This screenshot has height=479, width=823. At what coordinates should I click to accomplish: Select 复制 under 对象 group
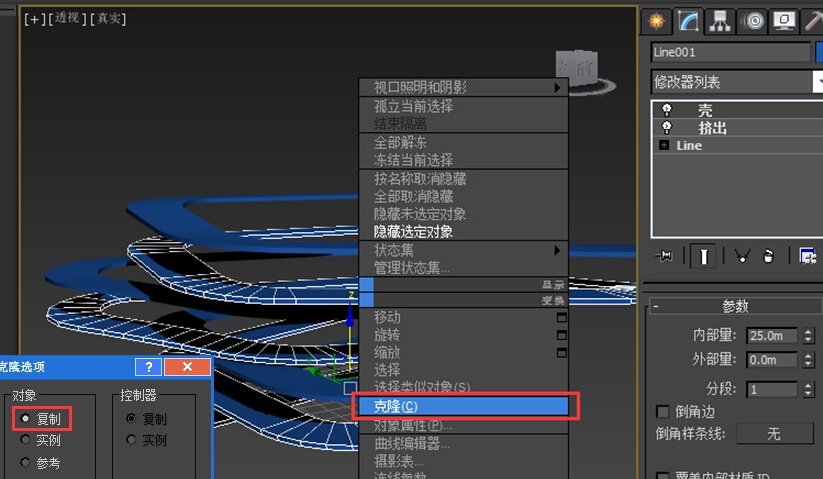[25, 418]
